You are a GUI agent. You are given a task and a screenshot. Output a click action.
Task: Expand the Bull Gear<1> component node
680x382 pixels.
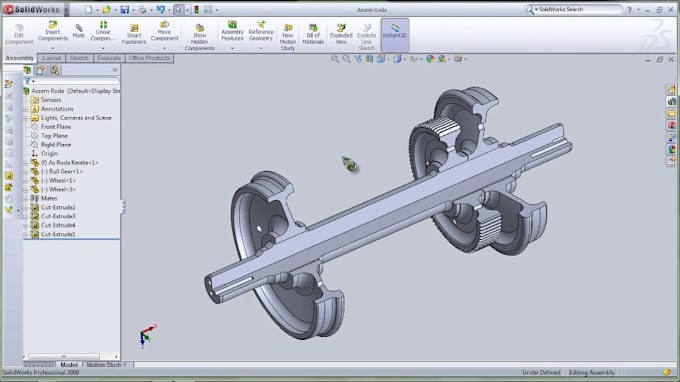click(x=26, y=172)
